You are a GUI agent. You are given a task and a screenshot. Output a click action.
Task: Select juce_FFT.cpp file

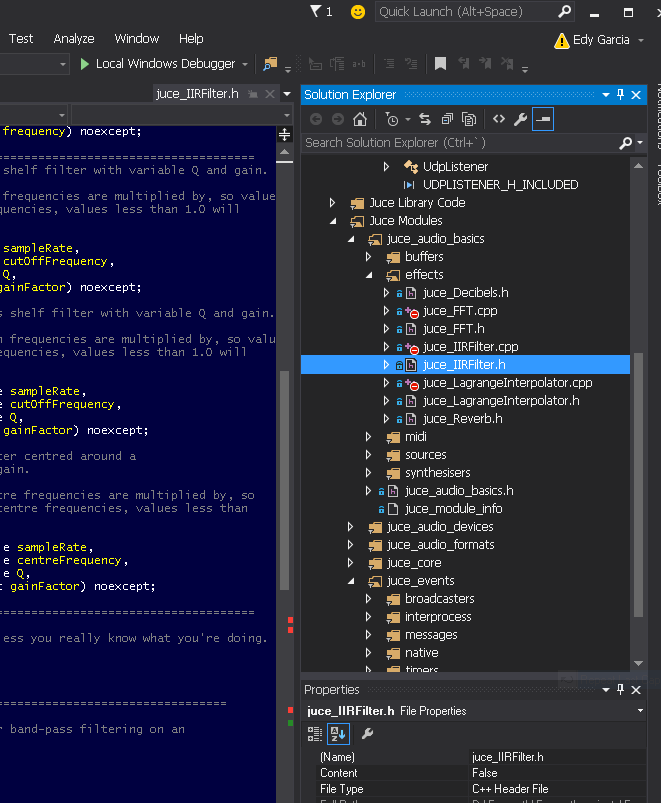pyautogui.click(x=460, y=311)
